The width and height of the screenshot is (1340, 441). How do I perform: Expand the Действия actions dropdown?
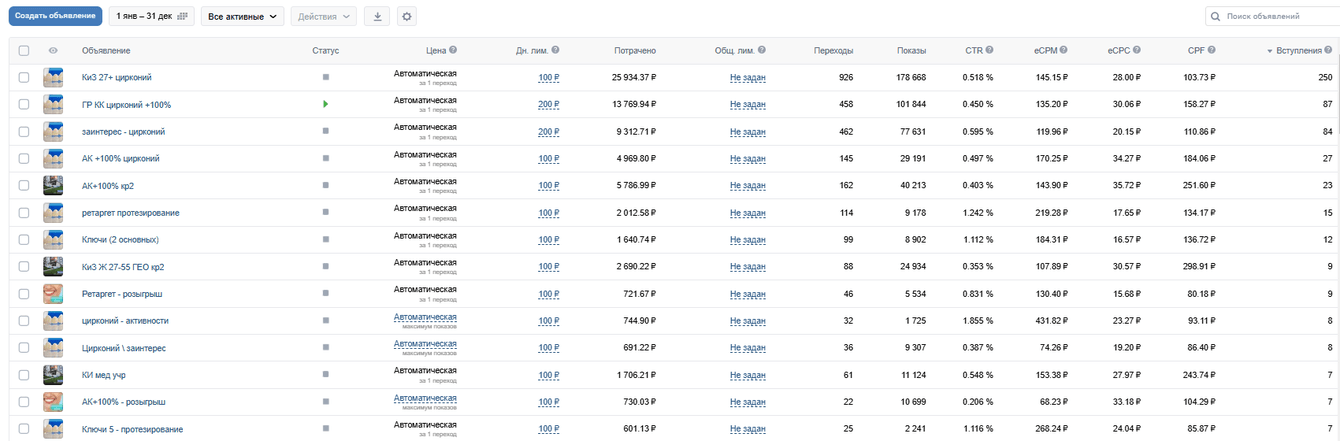[323, 17]
